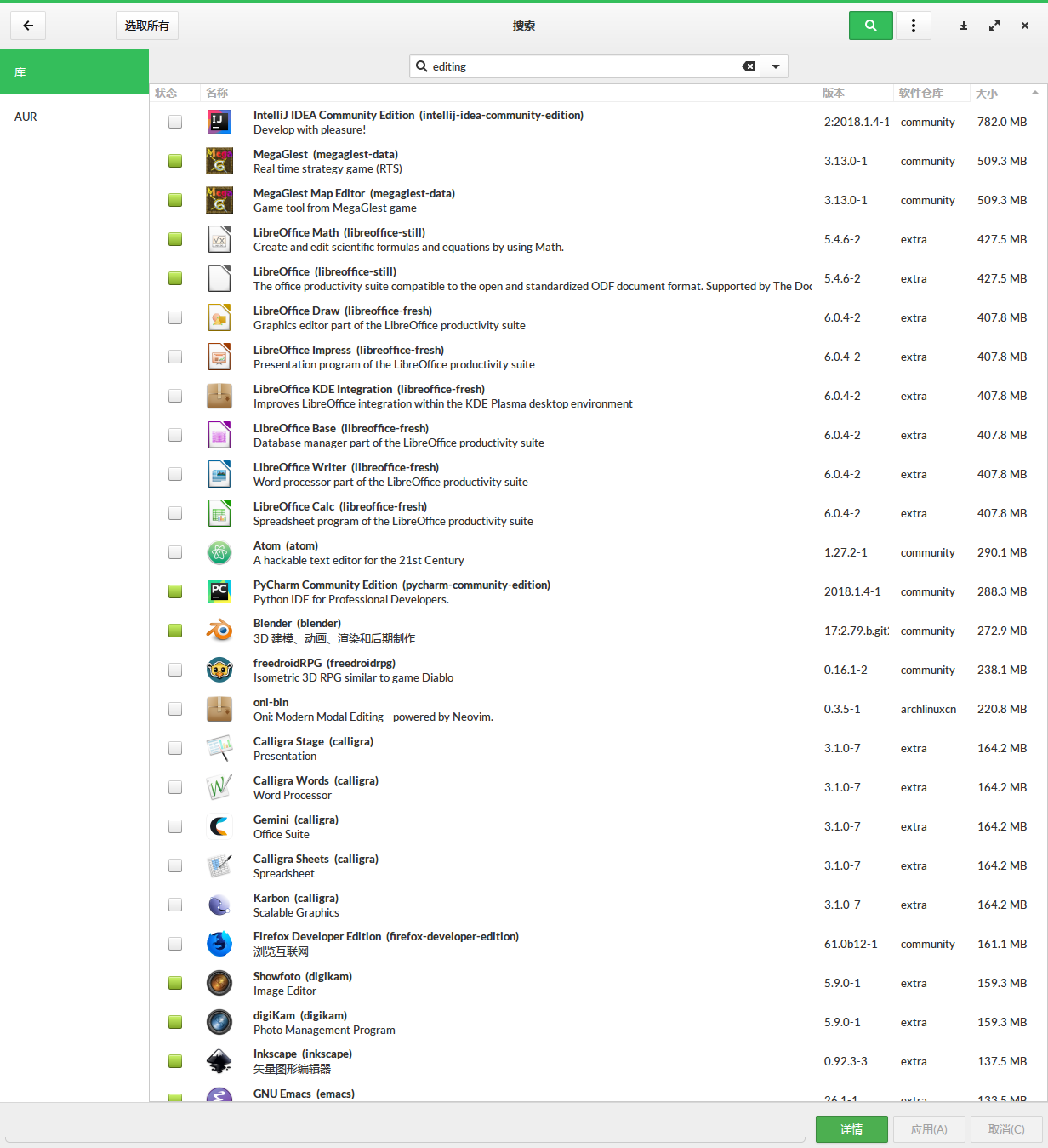Click the archlinuxcn repository label

[x=928, y=709]
